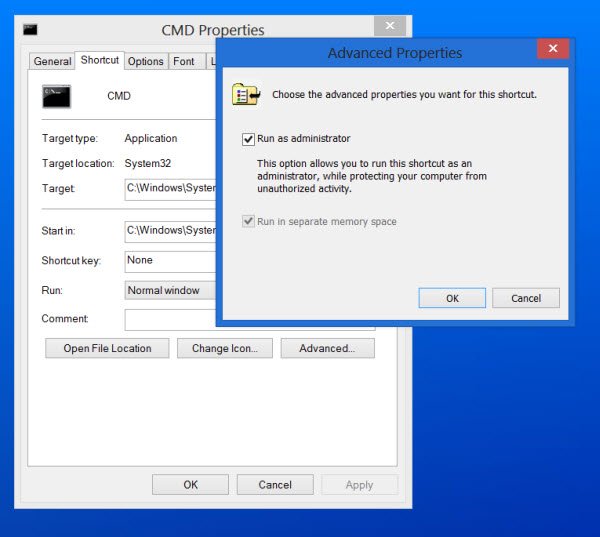Confirm Advanced Properties with OK

(x=452, y=298)
